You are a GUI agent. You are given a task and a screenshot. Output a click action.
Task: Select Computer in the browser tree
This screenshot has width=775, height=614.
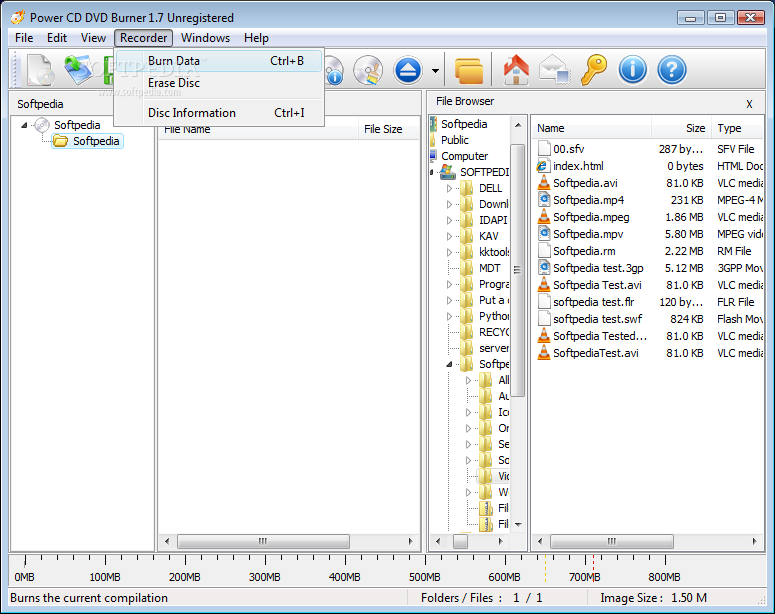tap(464, 156)
